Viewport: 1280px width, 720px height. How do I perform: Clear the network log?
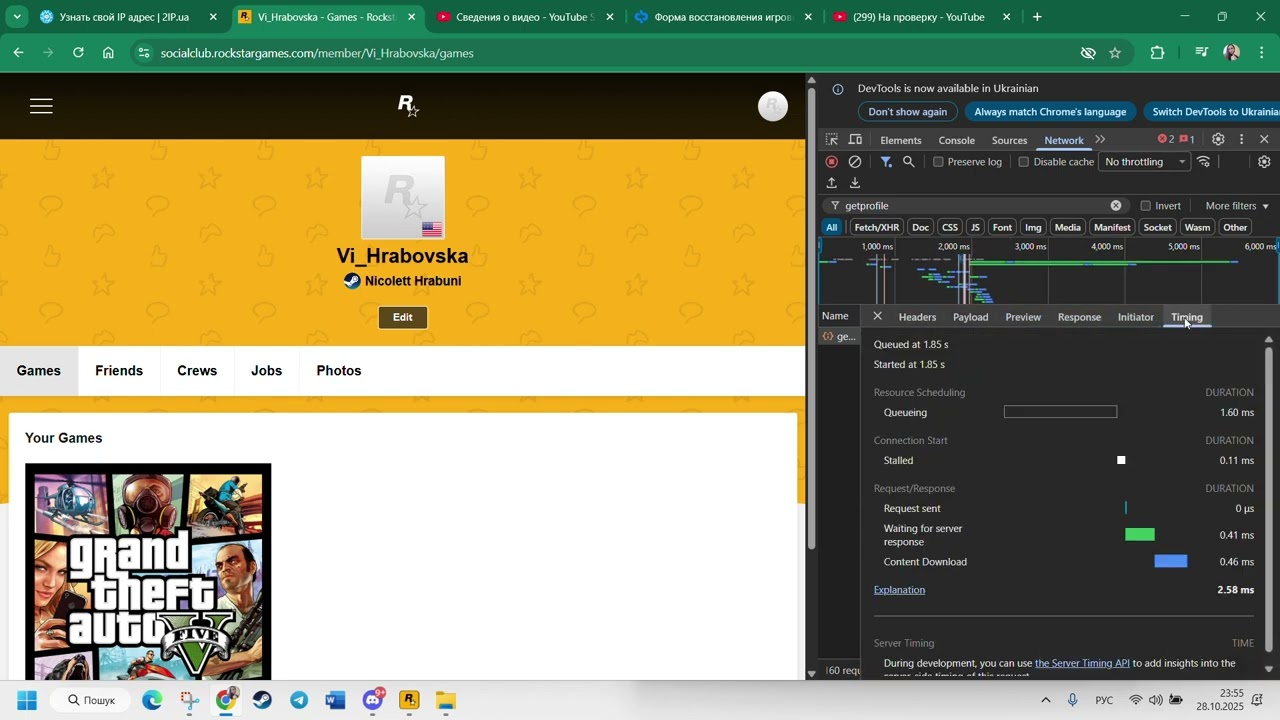[855, 162]
